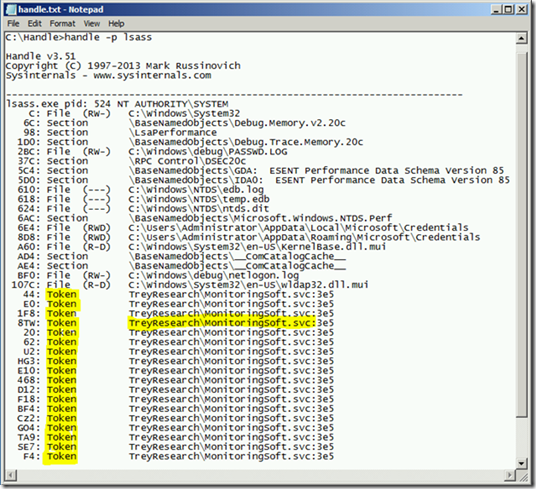Click the 'C:\Windows\System32' path on handle C
The height and width of the screenshot is (489, 536).
184,113
